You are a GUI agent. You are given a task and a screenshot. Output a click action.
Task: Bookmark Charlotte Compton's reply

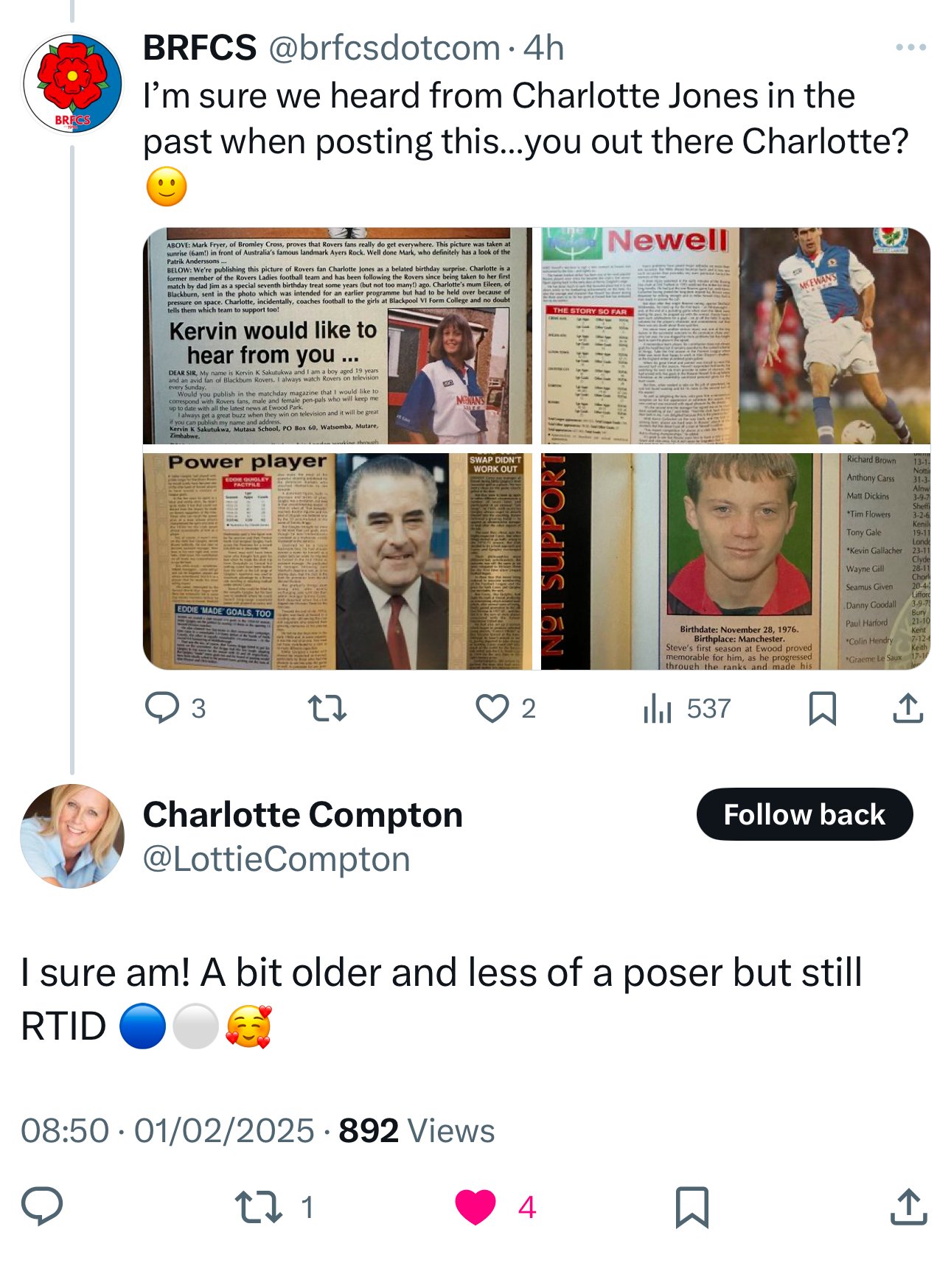[692, 1207]
